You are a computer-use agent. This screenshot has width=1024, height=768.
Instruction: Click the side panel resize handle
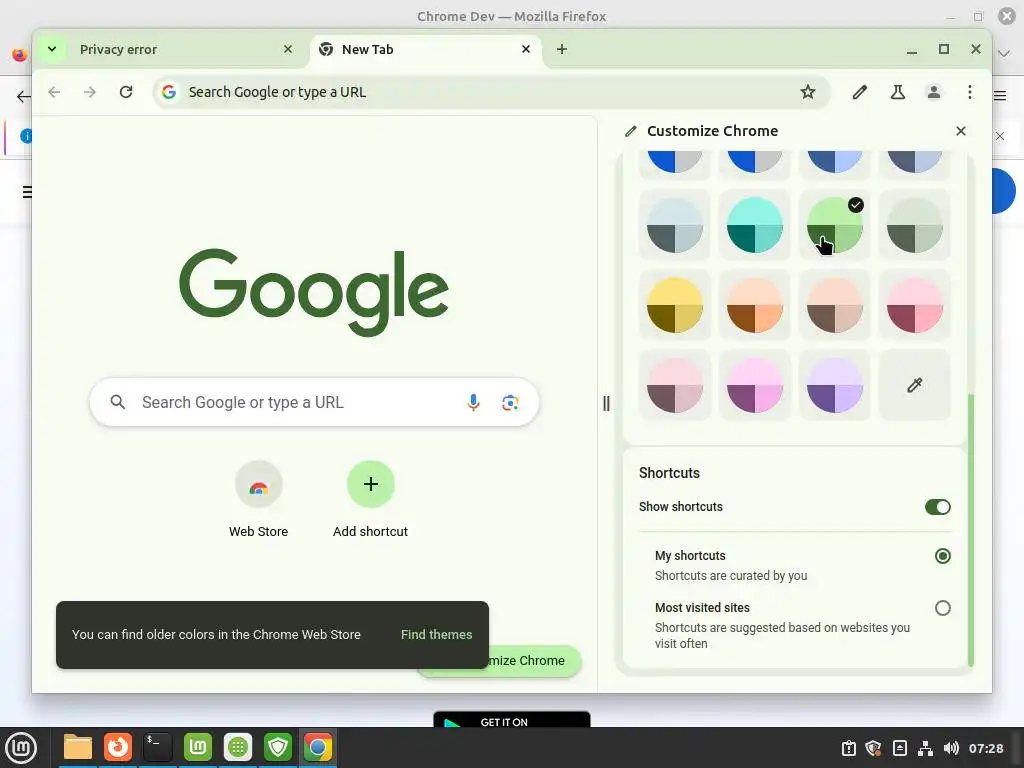(606, 404)
